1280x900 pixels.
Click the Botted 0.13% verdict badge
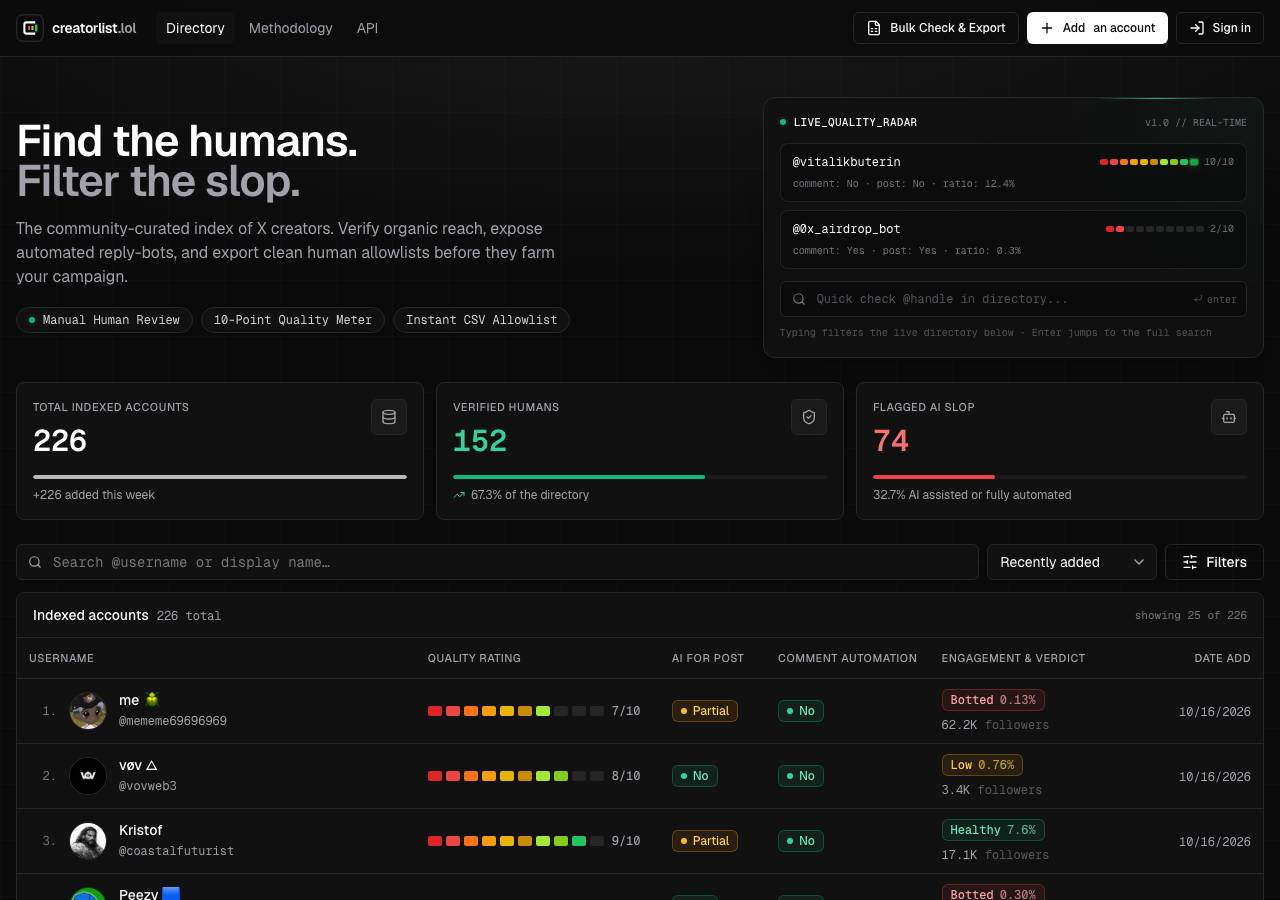click(x=993, y=700)
